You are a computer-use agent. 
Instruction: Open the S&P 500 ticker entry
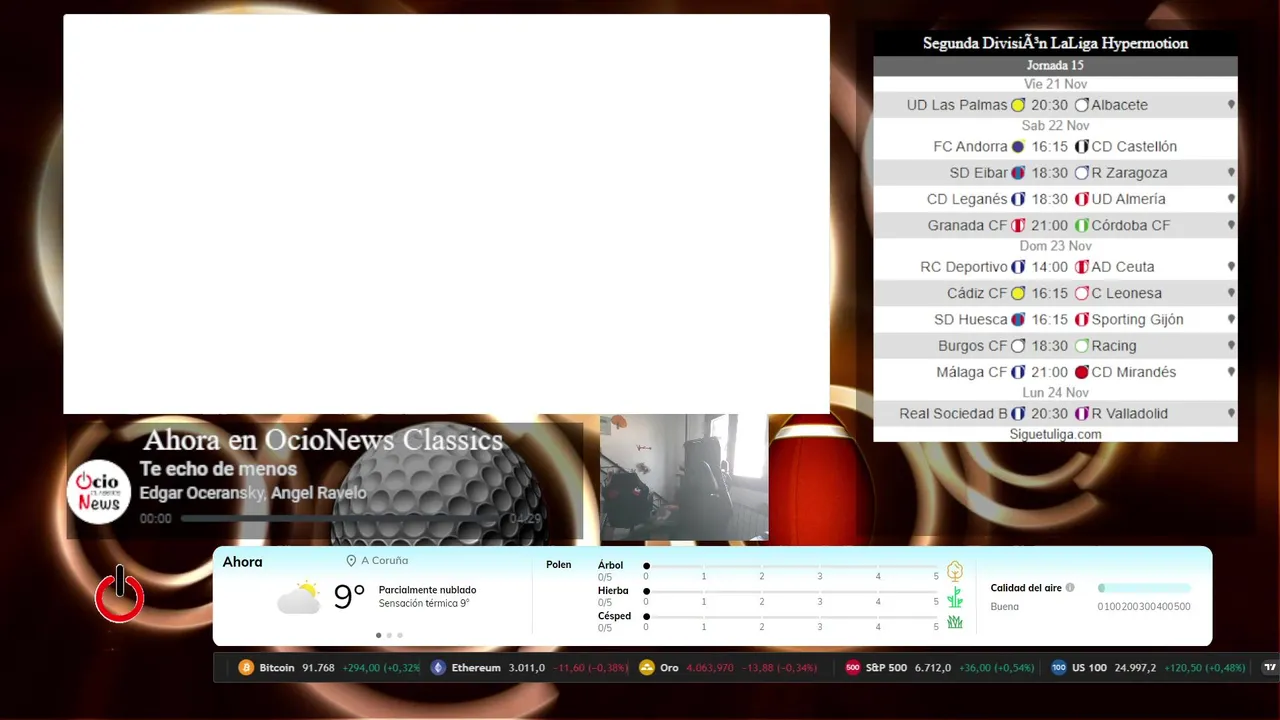(x=940, y=667)
